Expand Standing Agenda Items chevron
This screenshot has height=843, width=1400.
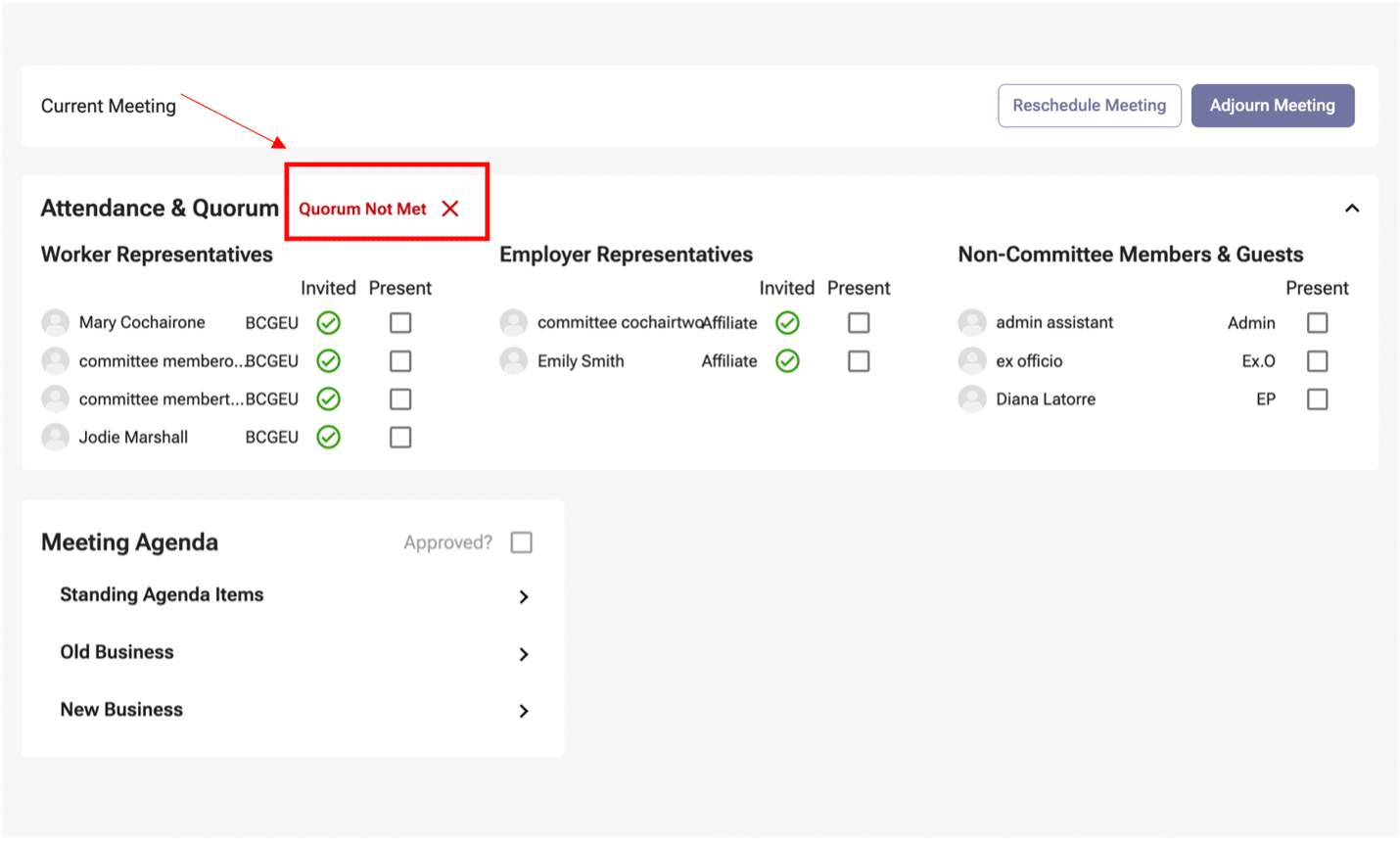click(x=524, y=596)
